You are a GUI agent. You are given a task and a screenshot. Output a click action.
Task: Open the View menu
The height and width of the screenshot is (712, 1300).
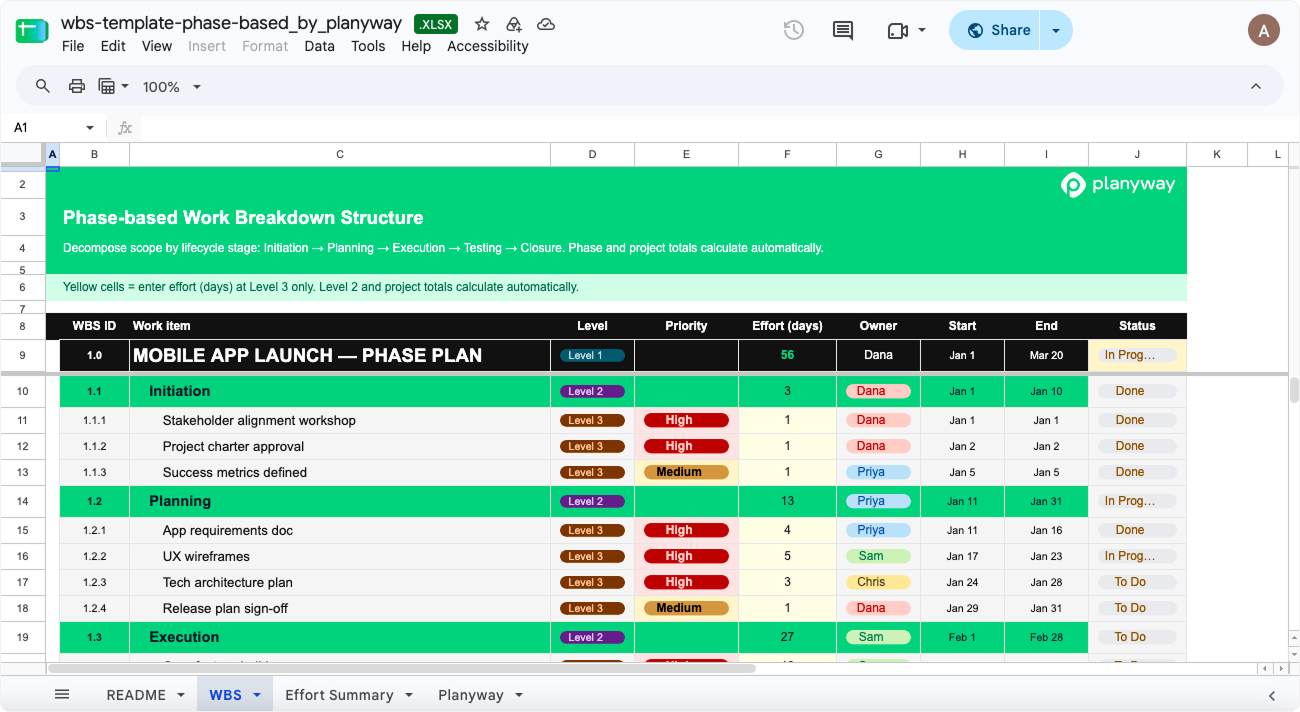point(157,46)
